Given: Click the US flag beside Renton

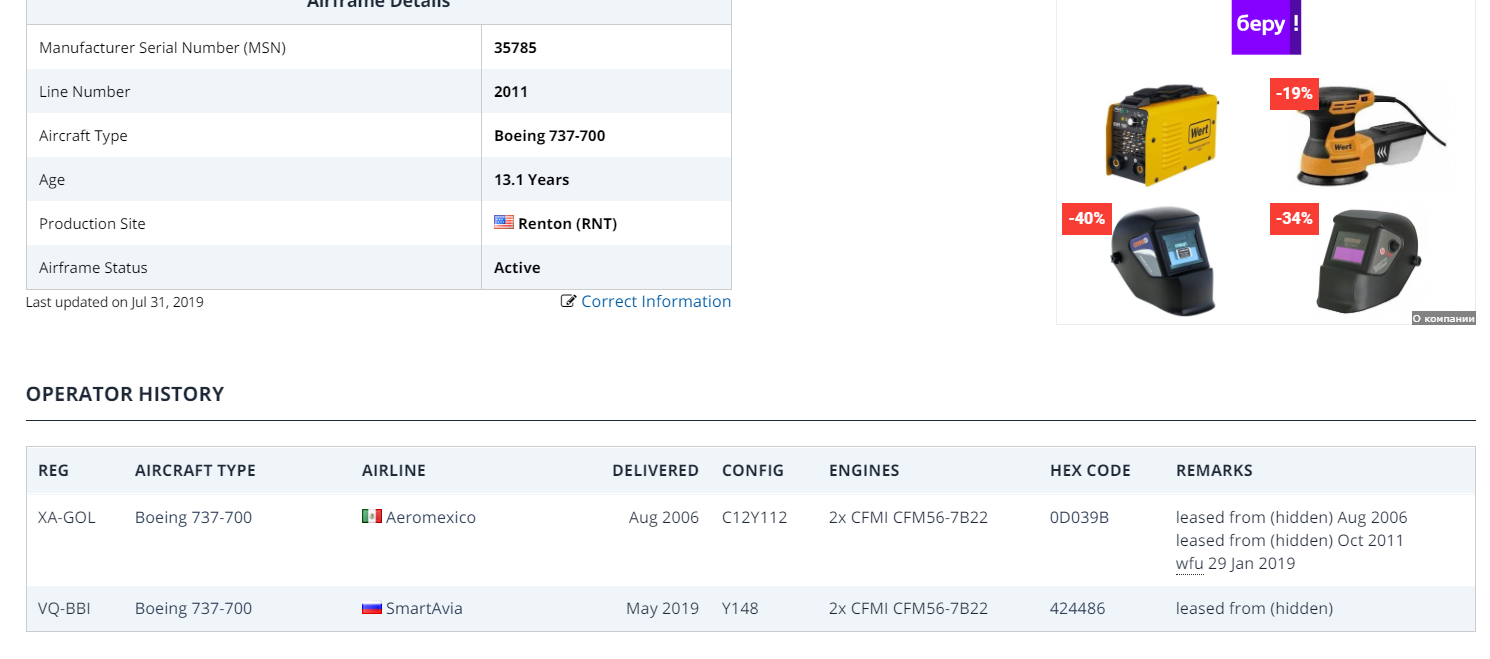Looking at the screenshot, I should point(503,223).
